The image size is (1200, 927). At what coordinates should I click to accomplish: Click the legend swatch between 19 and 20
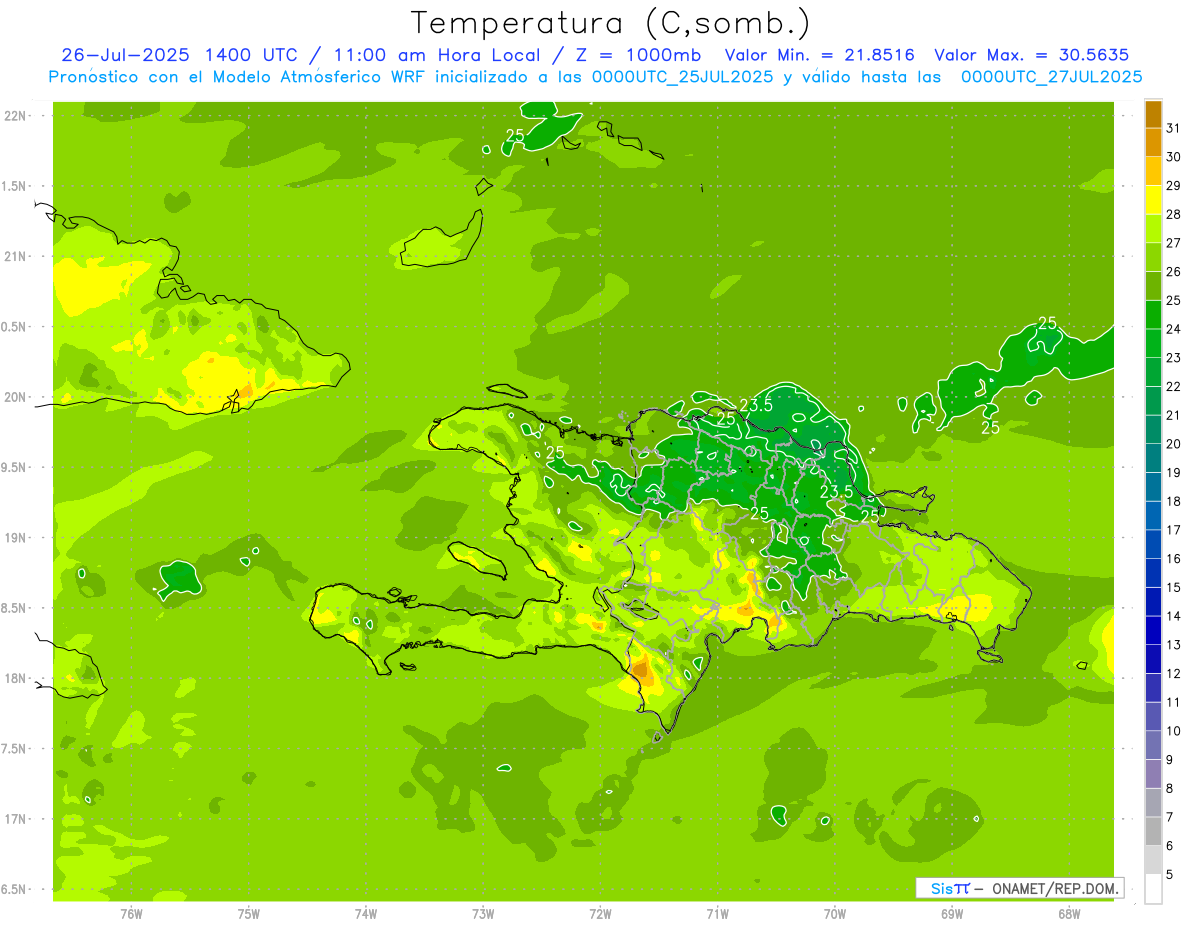1153,458
